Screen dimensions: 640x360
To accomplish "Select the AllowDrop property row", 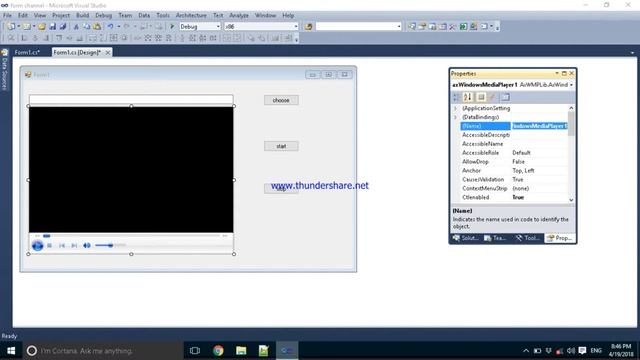I will [x=514, y=162].
